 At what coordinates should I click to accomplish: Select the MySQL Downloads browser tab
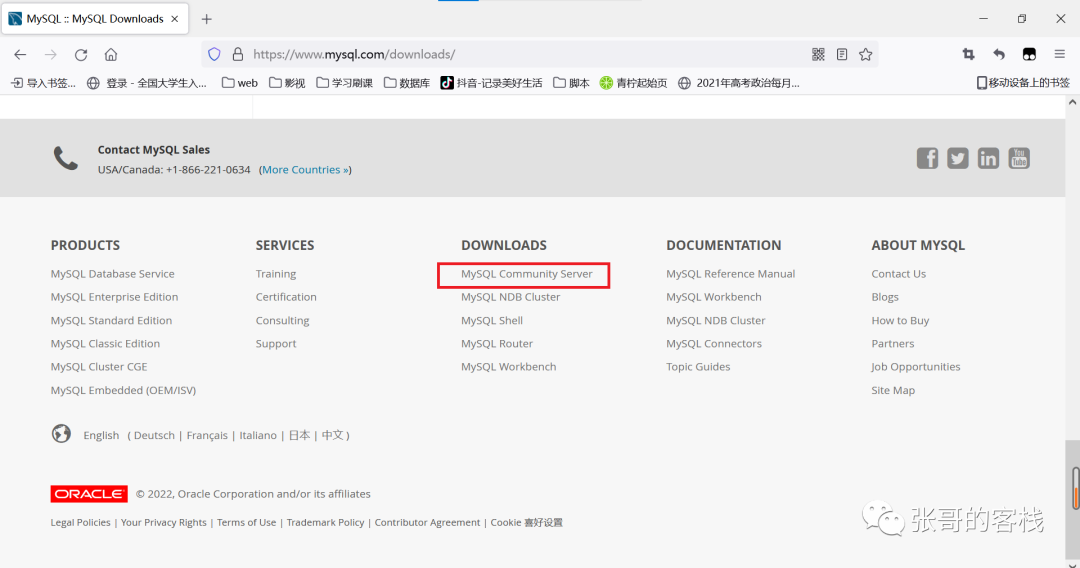point(94,19)
